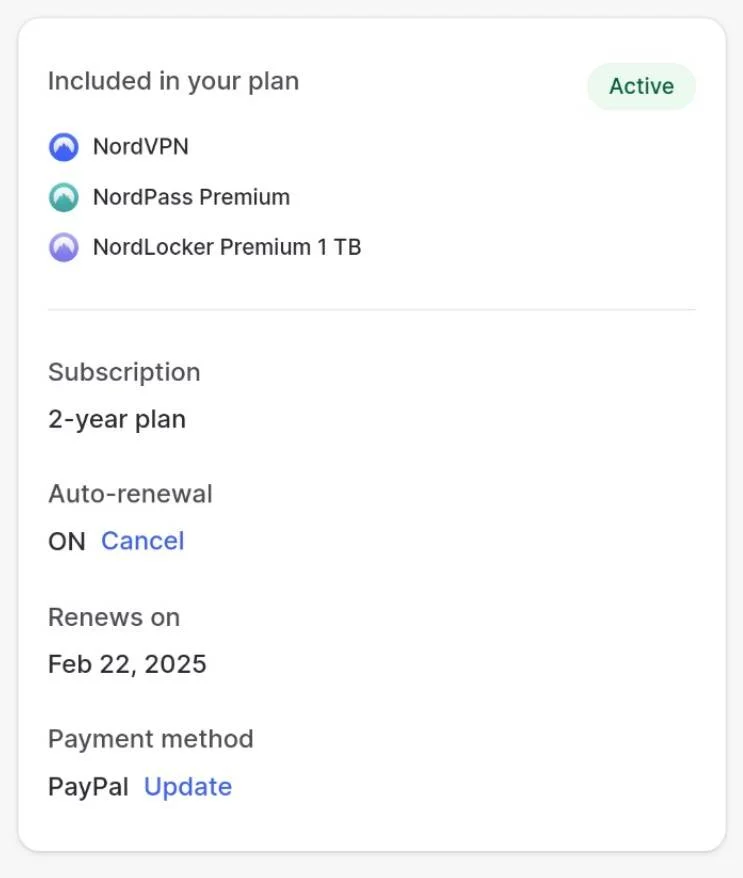743x878 pixels.
Task: Update the PayPal payment method
Action: 188,787
